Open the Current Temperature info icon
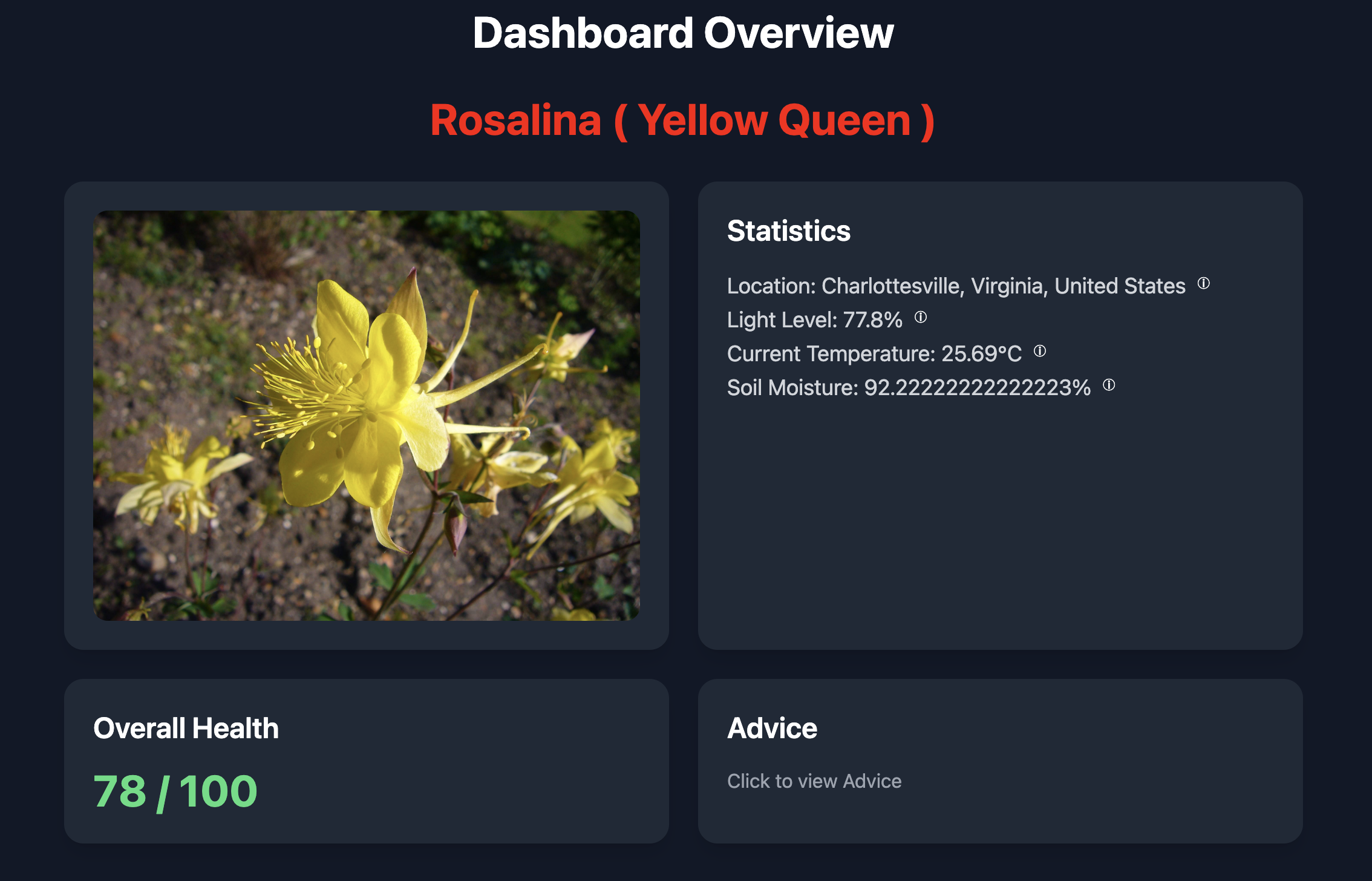This screenshot has height=881, width=1372. click(x=1039, y=351)
